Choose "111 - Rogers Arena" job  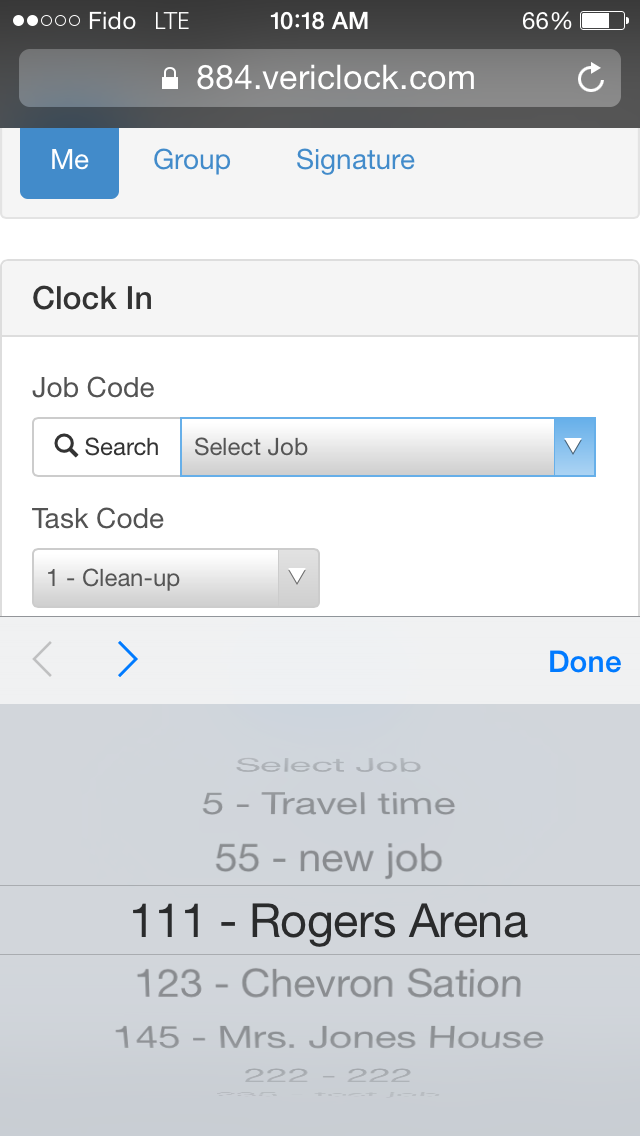328,921
